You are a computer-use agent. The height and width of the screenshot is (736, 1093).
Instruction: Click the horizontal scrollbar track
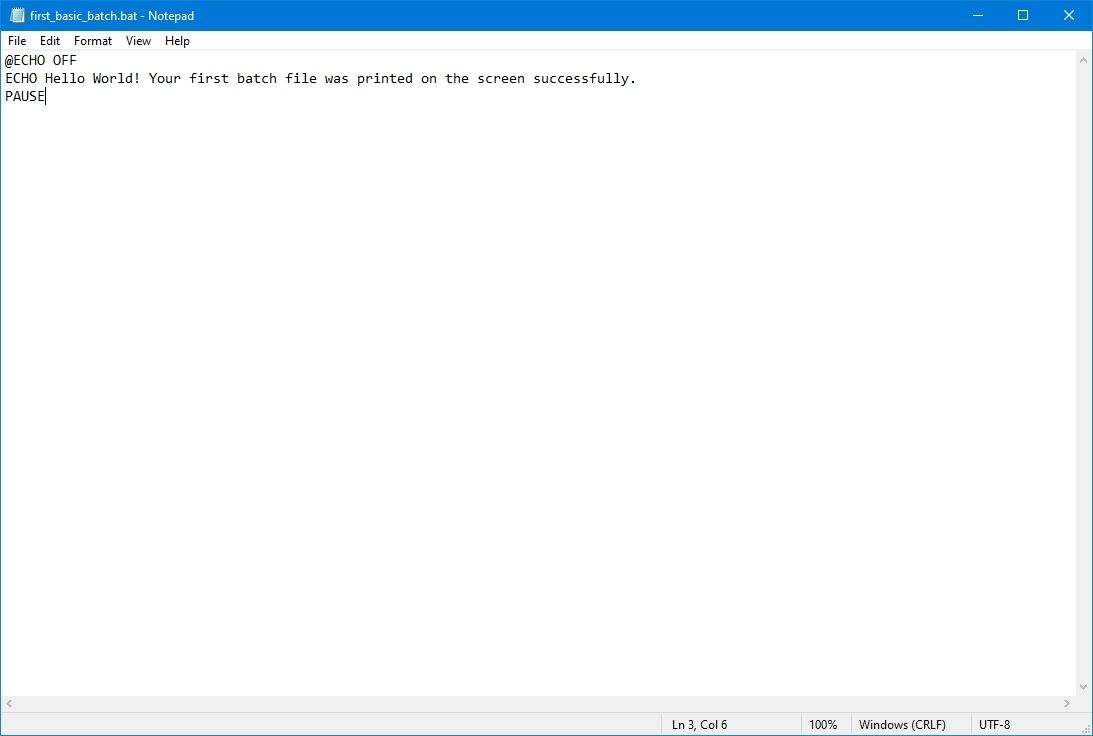click(540, 703)
